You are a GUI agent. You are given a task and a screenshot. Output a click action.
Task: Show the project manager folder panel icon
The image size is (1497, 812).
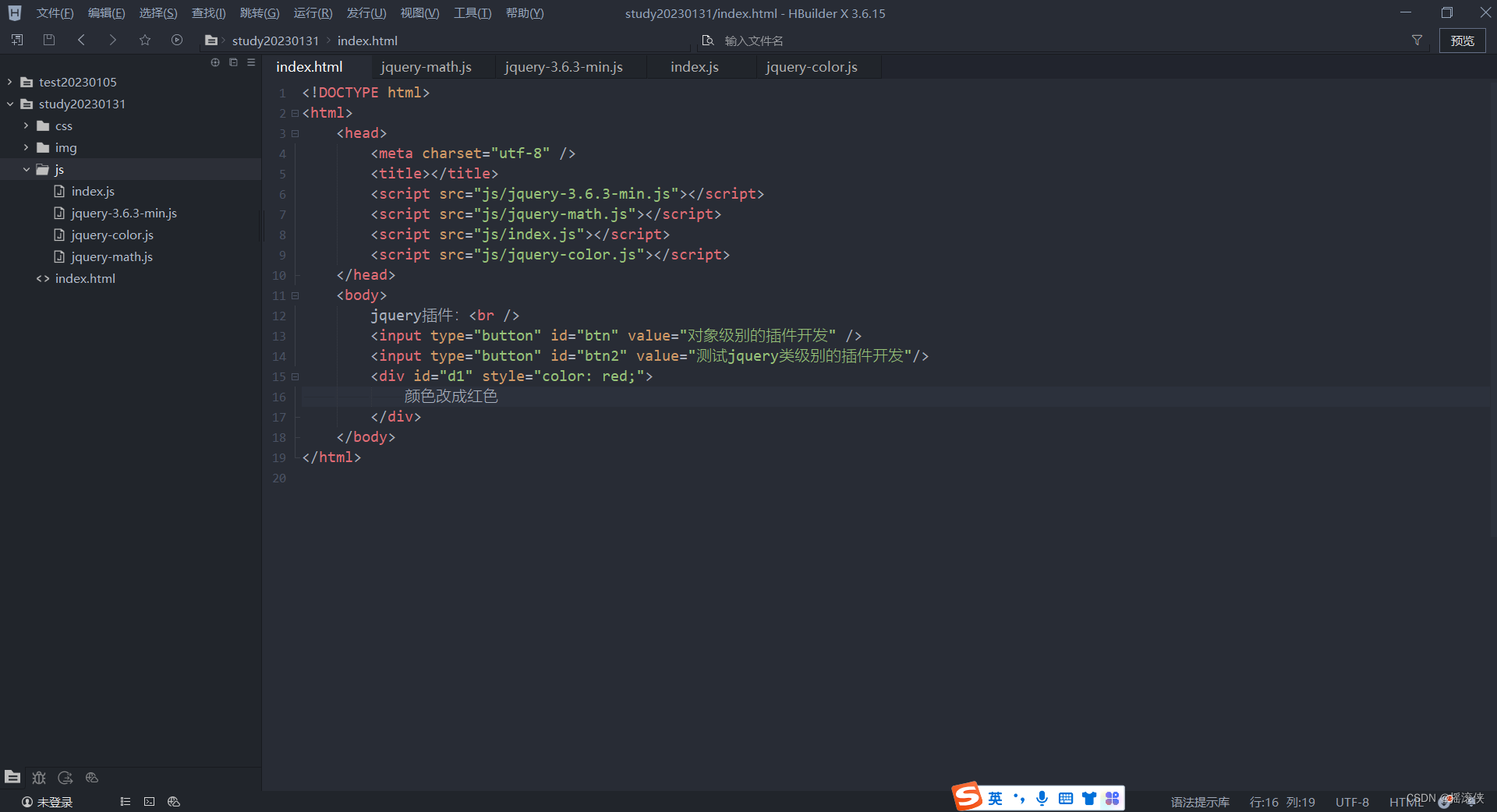12,777
